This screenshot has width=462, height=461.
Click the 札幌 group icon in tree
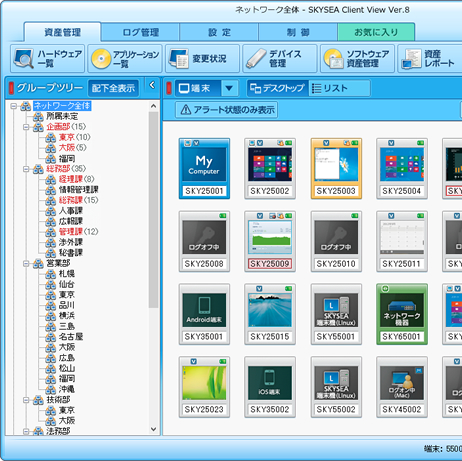[x=51, y=274]
